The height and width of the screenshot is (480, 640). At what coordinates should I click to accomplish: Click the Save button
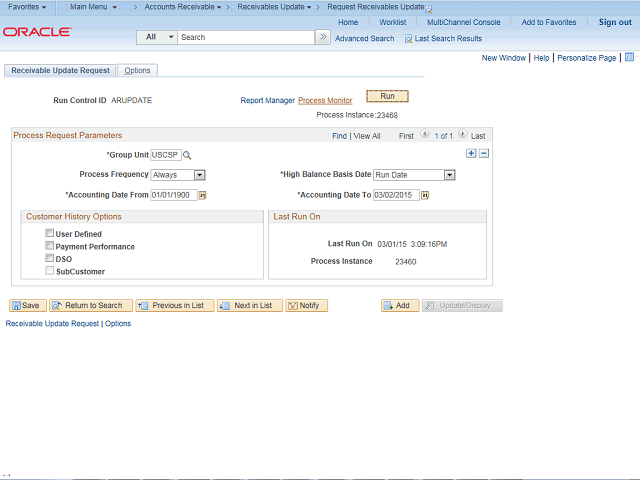[28, 306]
